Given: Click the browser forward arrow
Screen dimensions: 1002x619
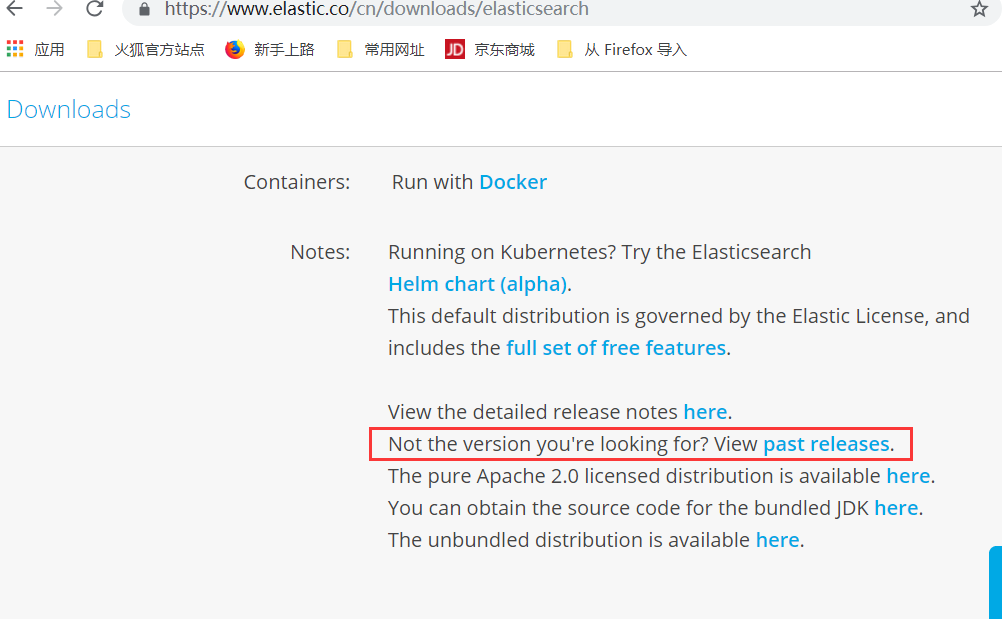Looking at the screenshot, I should [54, 8].
